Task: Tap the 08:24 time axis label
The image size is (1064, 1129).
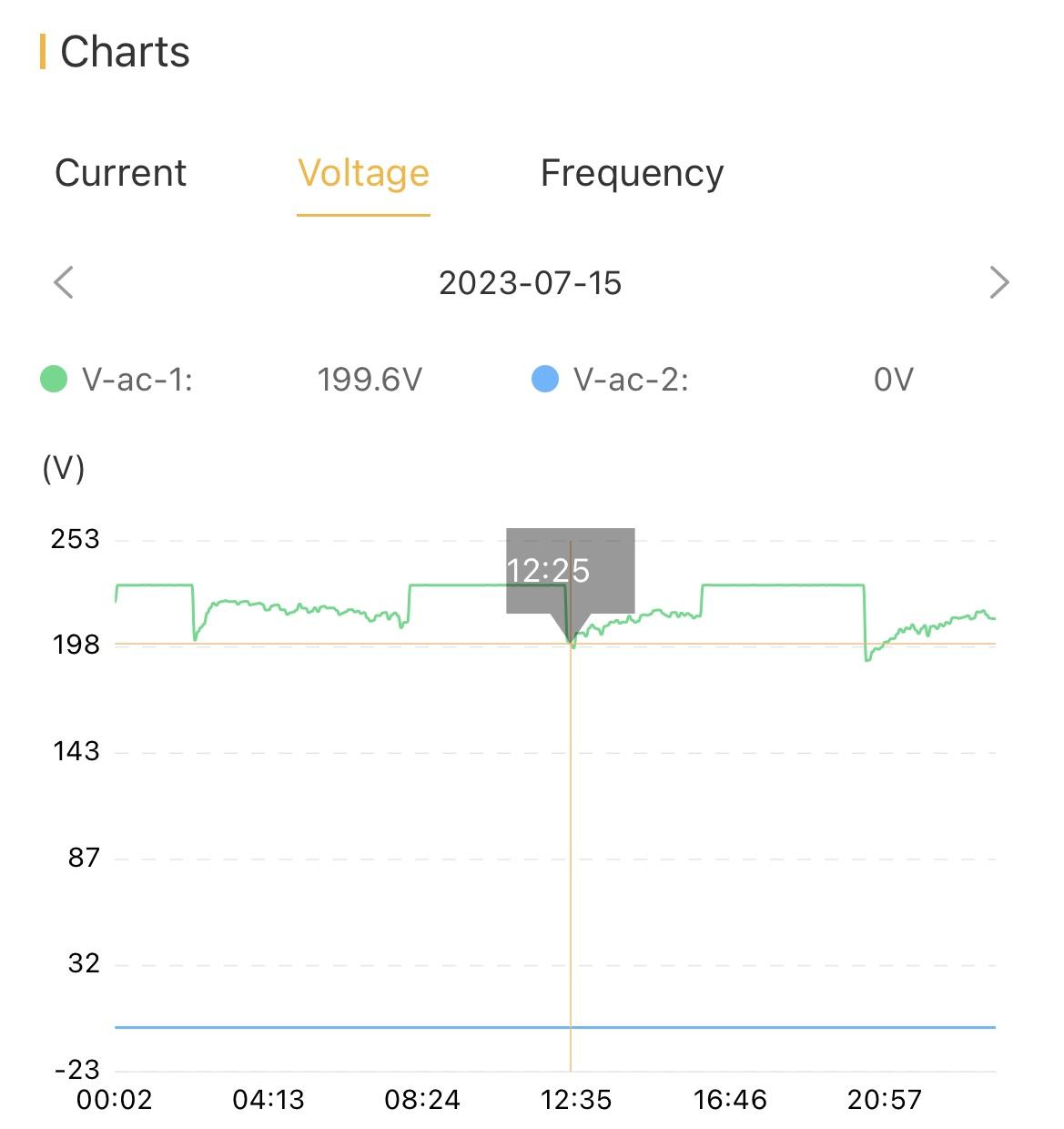Action: pos(422,1100)
